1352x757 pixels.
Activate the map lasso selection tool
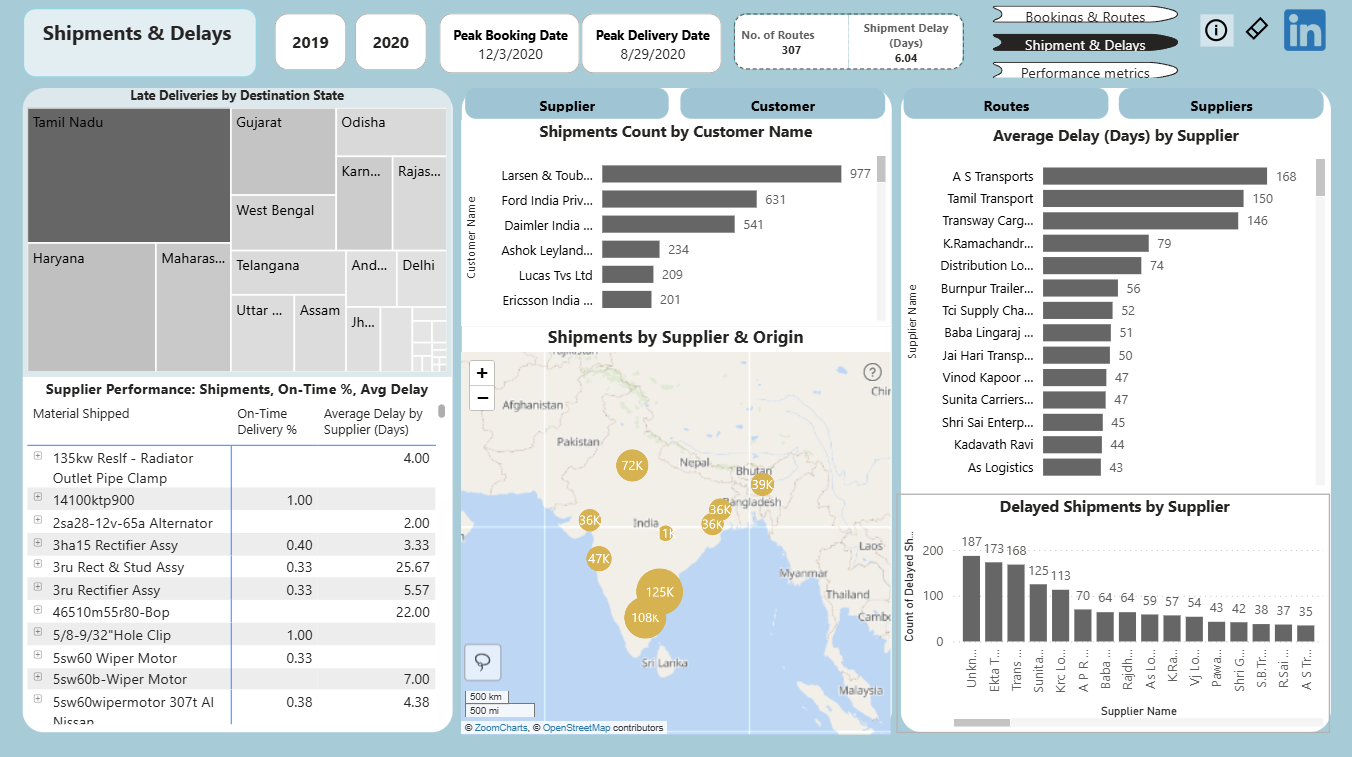point(483,662)
